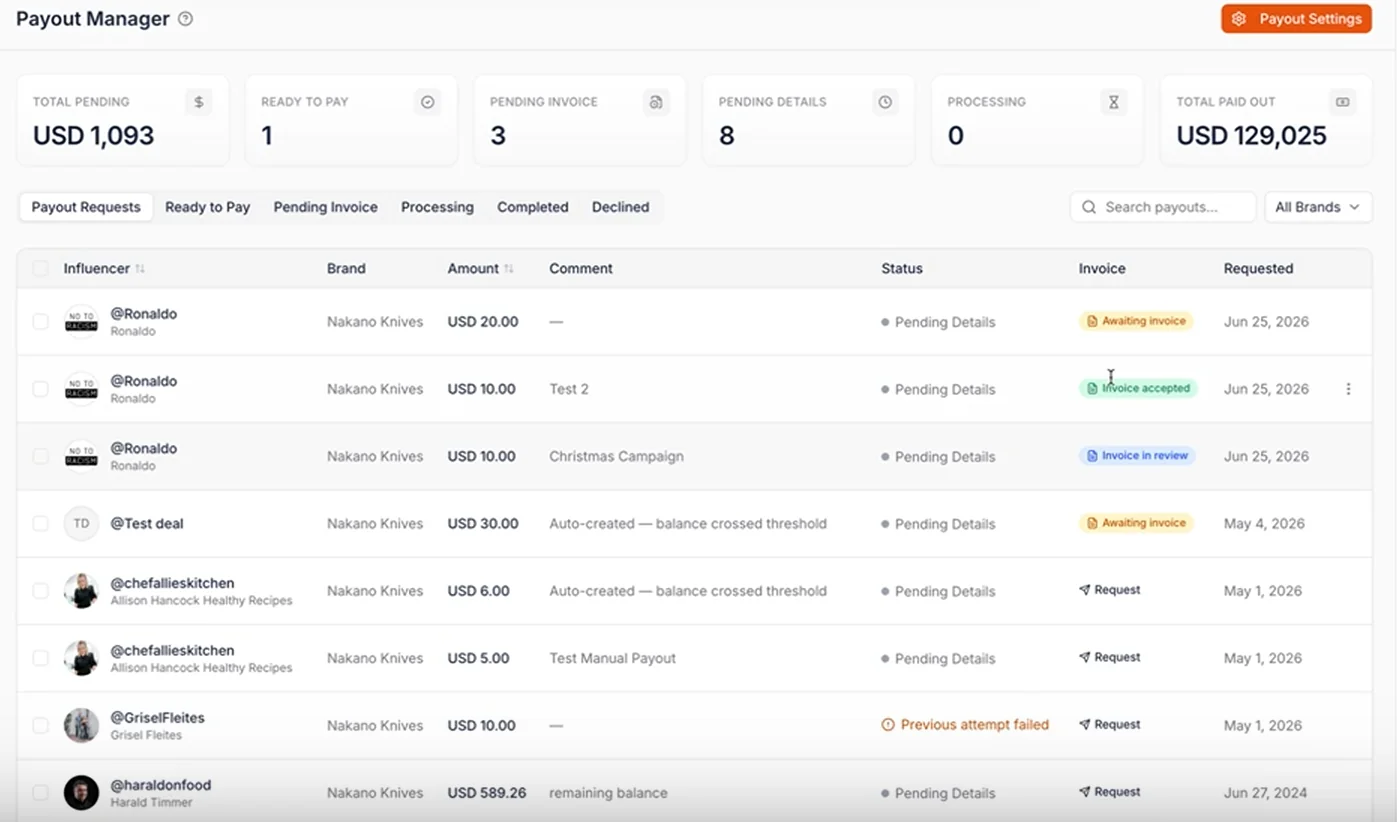
Task: Open the Pending Invoice tab
Action: pos(325,207)
